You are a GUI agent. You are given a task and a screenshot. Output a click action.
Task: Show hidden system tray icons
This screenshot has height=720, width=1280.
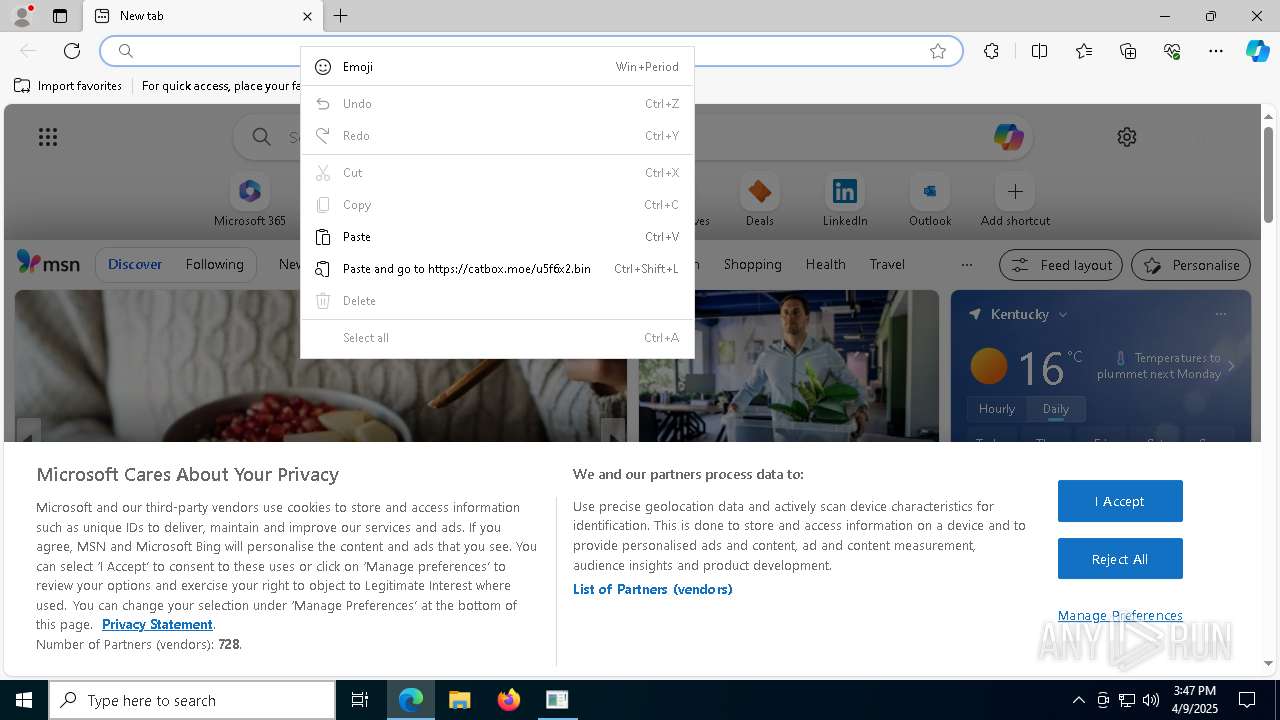coord(1078,700)
